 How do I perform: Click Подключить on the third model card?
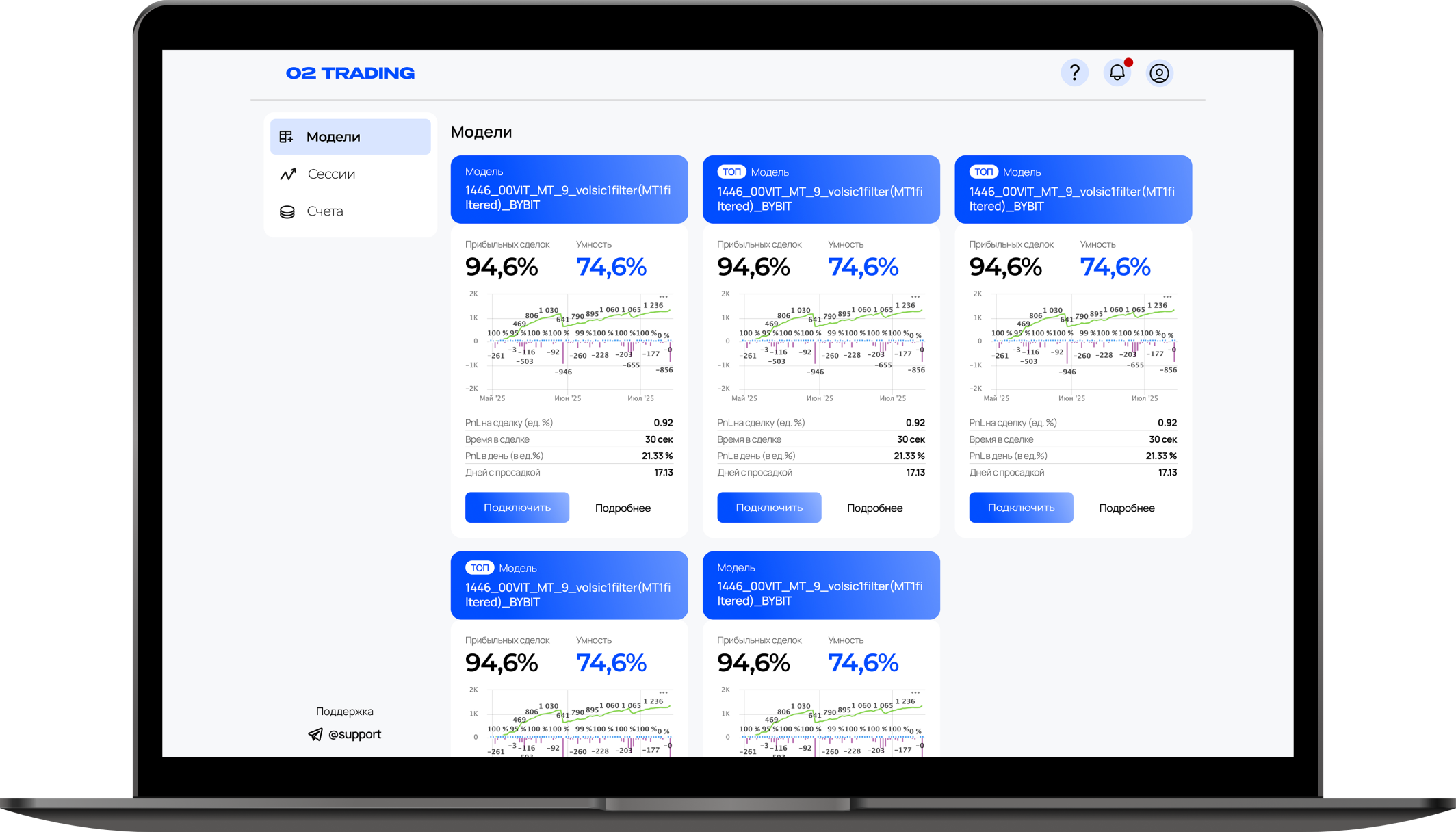1021,508
